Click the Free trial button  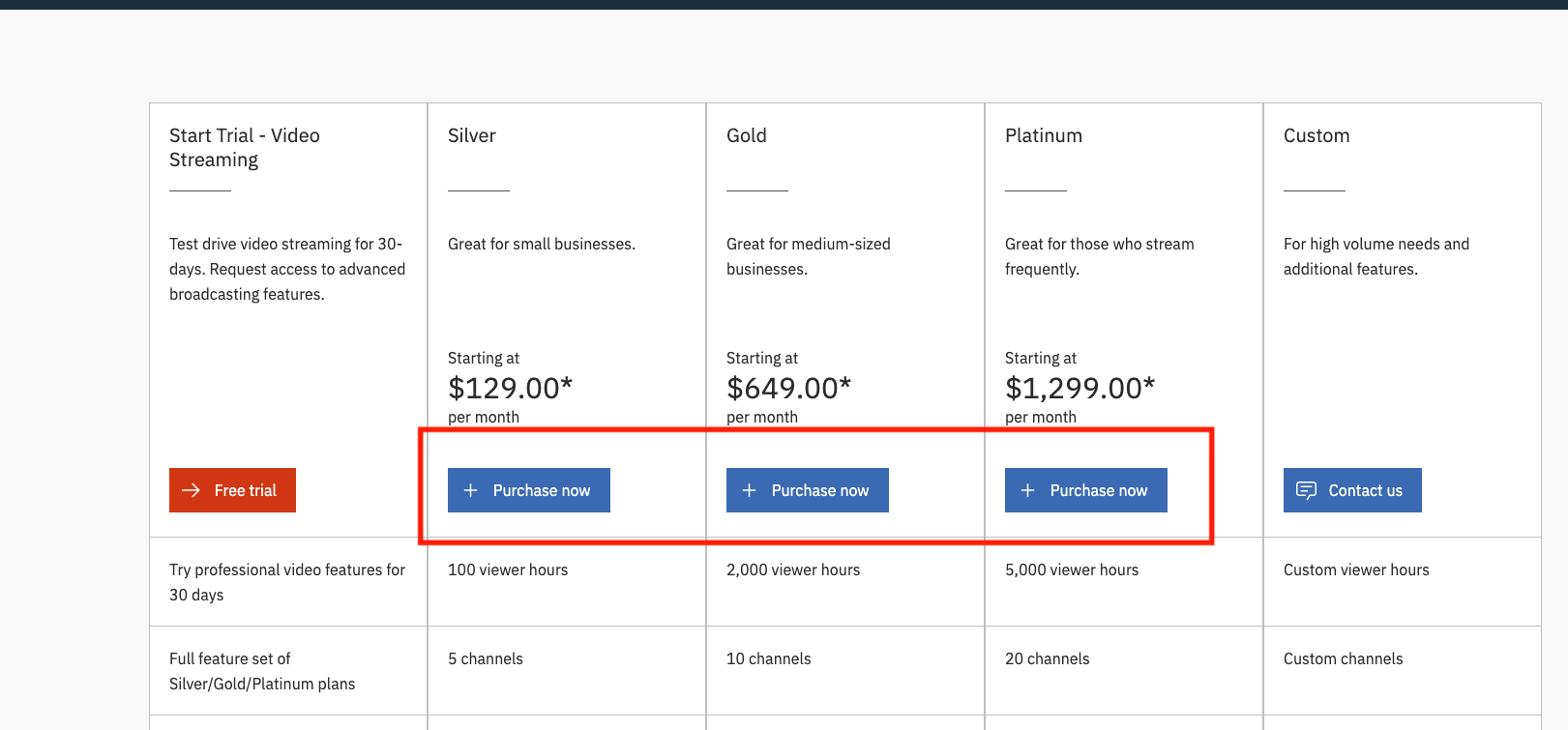pos(232,490)
